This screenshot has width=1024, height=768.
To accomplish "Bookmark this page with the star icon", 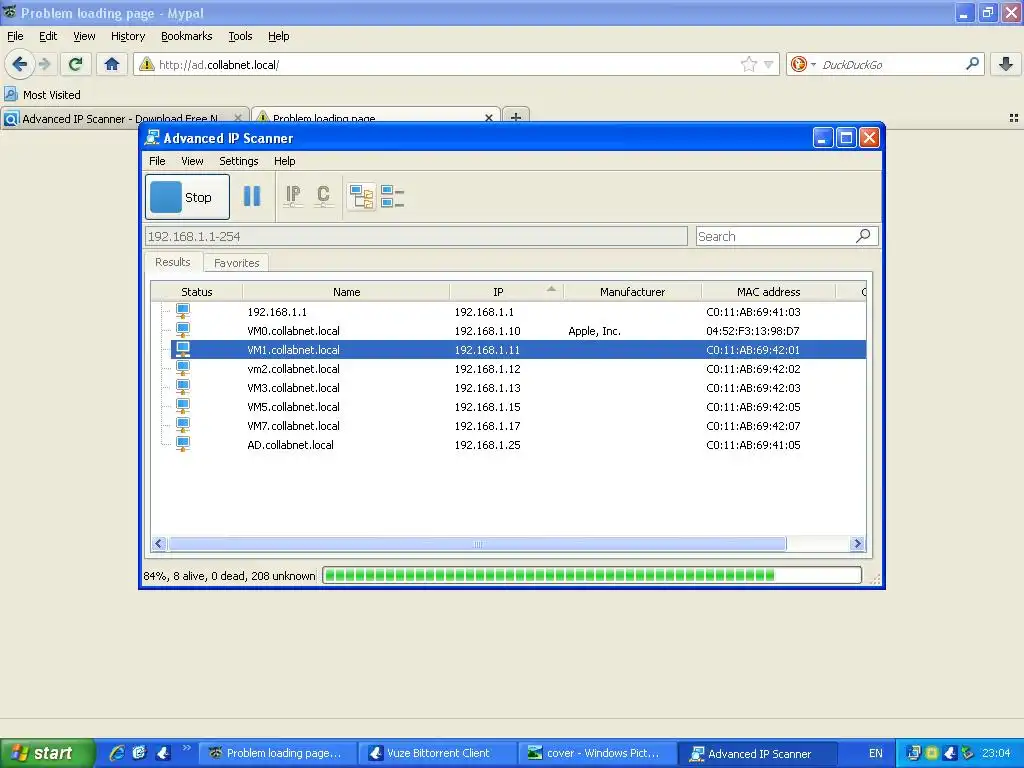I will click(748, 64).
